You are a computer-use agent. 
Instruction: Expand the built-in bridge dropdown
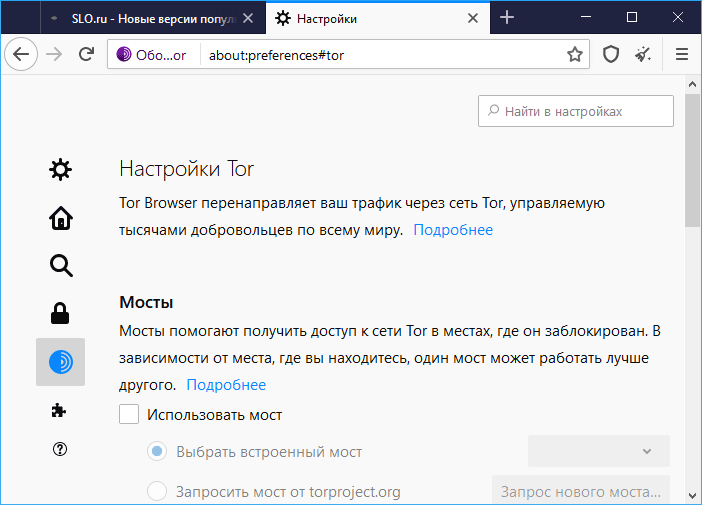pyautogui.click(x=599, y=451)
